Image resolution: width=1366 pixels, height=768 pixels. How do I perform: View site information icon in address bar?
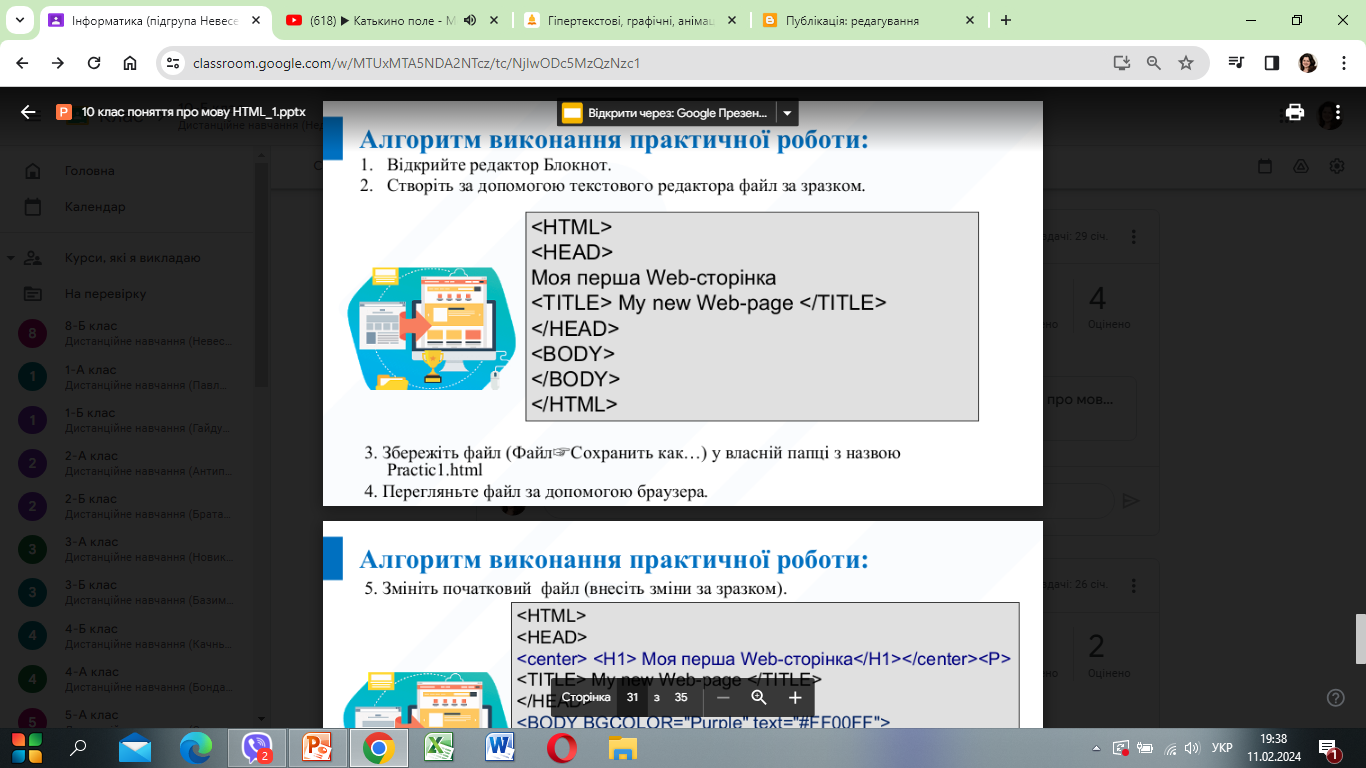click(173, 63)
